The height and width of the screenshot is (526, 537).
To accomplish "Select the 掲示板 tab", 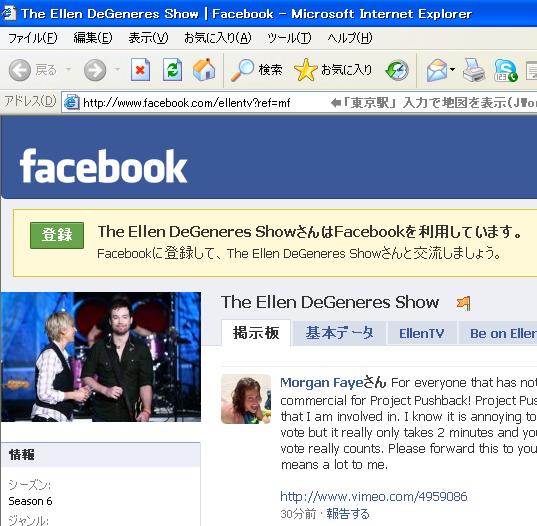I will tap(256, 333).
